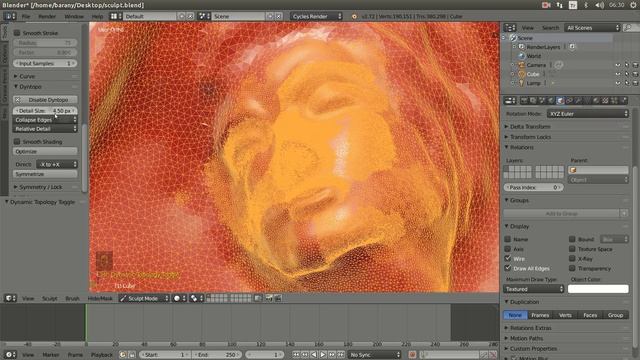Open the pivot point selector
Screen dimensions: 640x360
[197, 298]
